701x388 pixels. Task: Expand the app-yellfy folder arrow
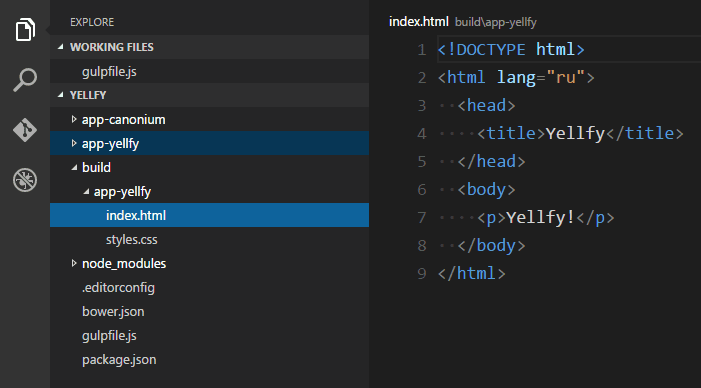pos(74,143)
